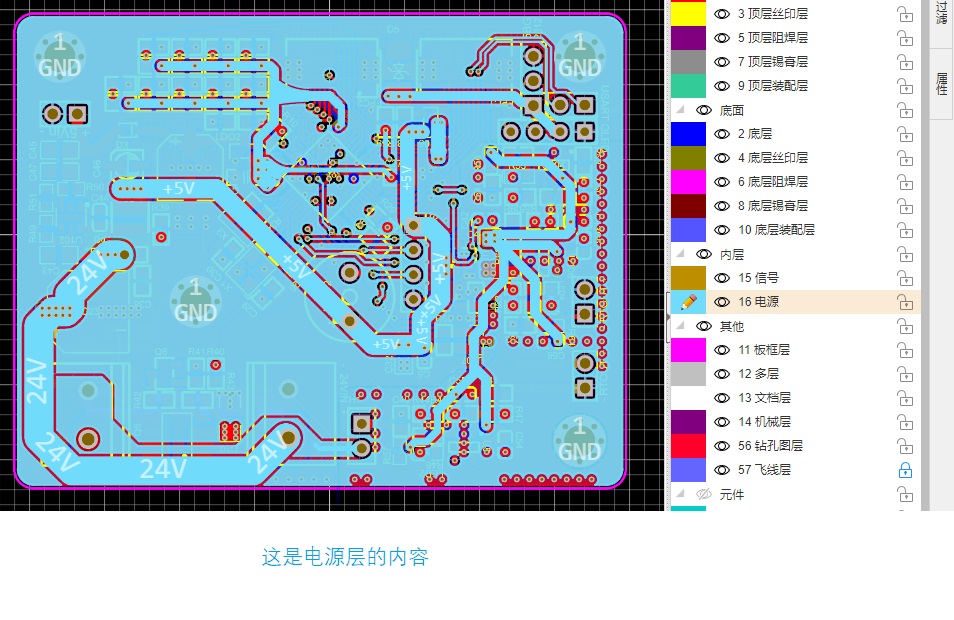Screen dimensions: 954x620
Task: Lock the 12 多层 layer
Action: [x=905, y=374]
